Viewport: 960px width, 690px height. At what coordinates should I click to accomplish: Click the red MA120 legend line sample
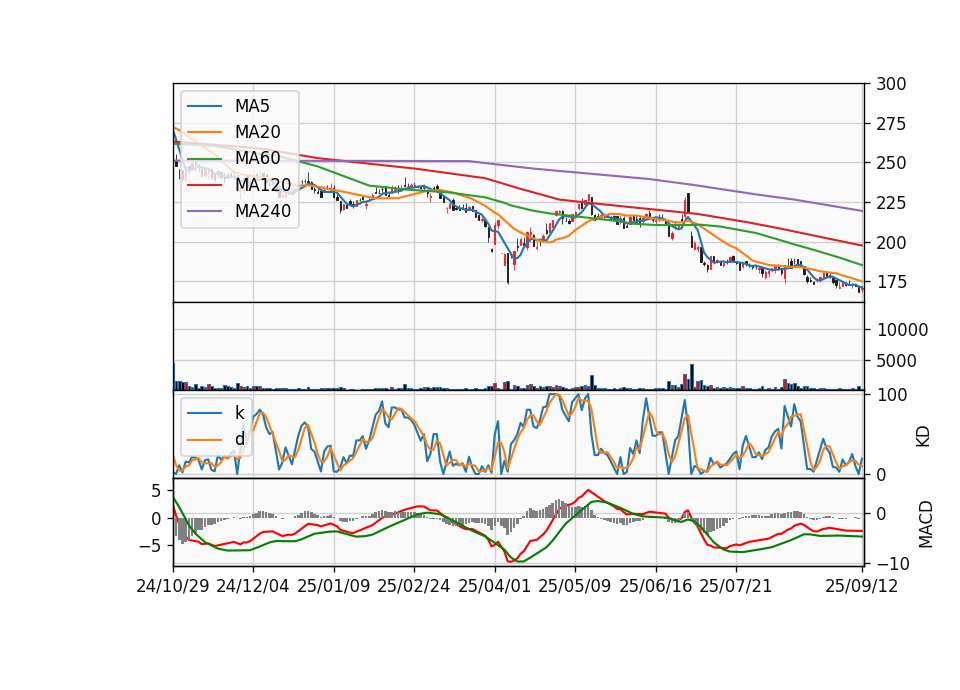click(x=204, y=184)
